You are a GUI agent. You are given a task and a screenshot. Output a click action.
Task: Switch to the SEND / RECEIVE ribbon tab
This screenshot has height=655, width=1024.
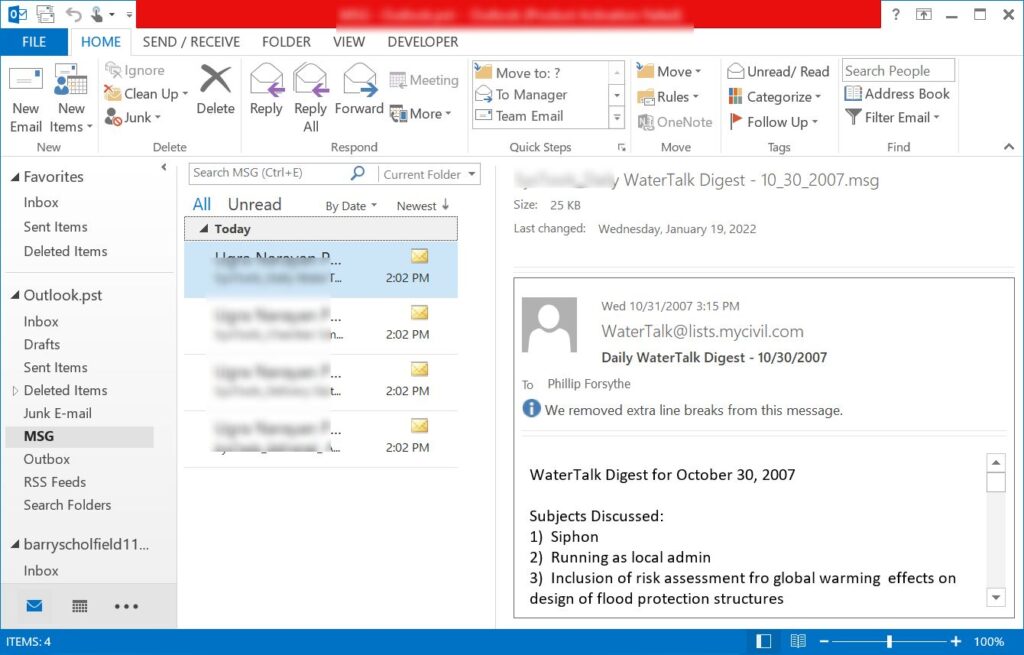191,42
